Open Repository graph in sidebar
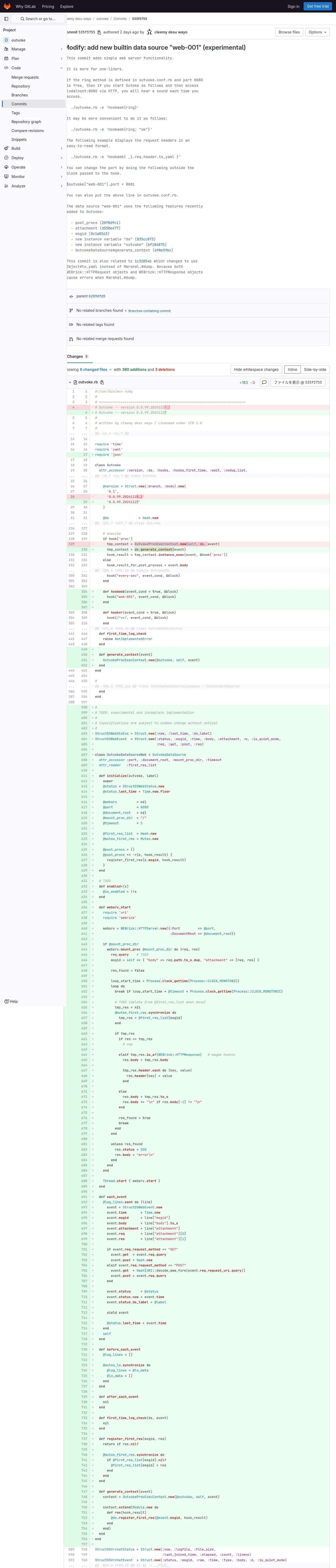This screenshot has width=336, height=1568. click(x=33, y=122)
